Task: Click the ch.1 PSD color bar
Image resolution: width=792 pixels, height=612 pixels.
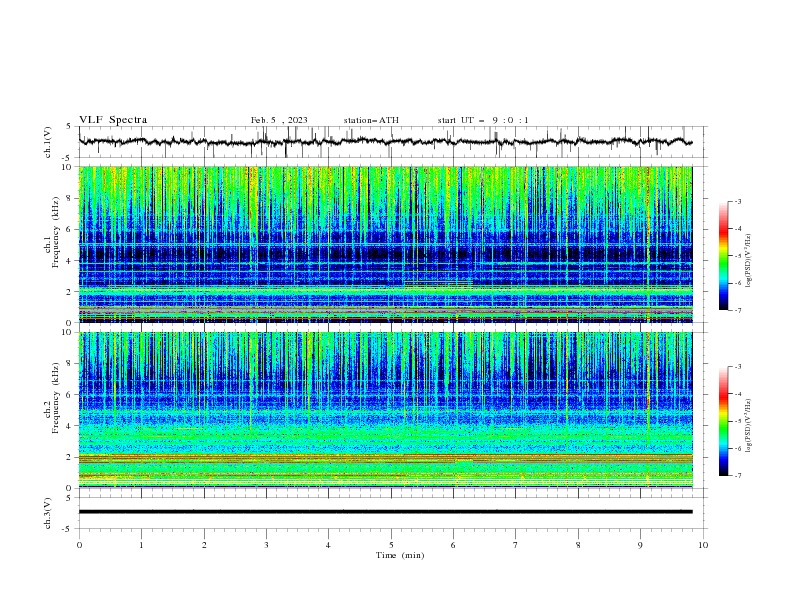Action: [x=723, y=256]
